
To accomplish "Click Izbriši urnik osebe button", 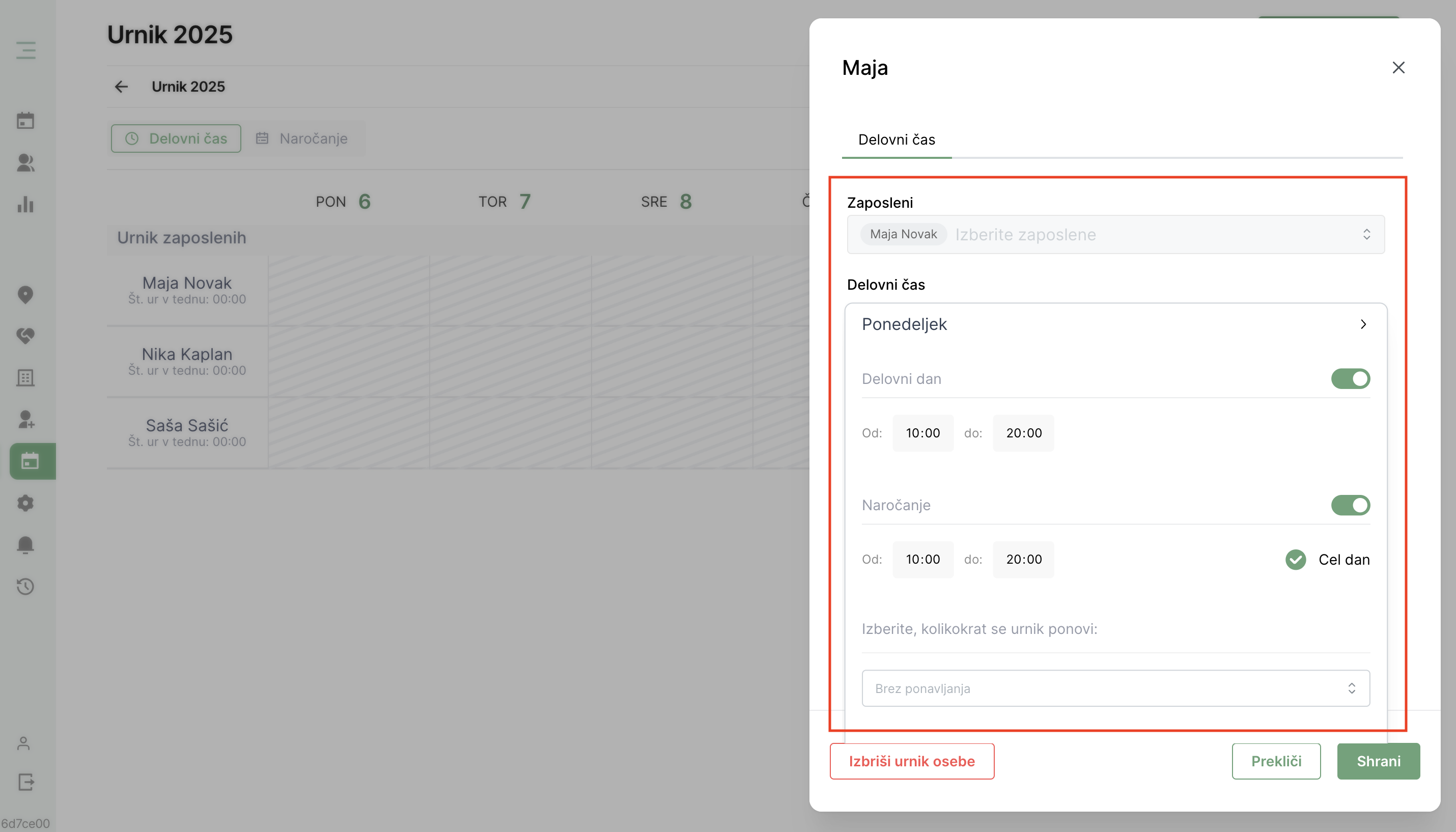I will (x=912, y=761).
